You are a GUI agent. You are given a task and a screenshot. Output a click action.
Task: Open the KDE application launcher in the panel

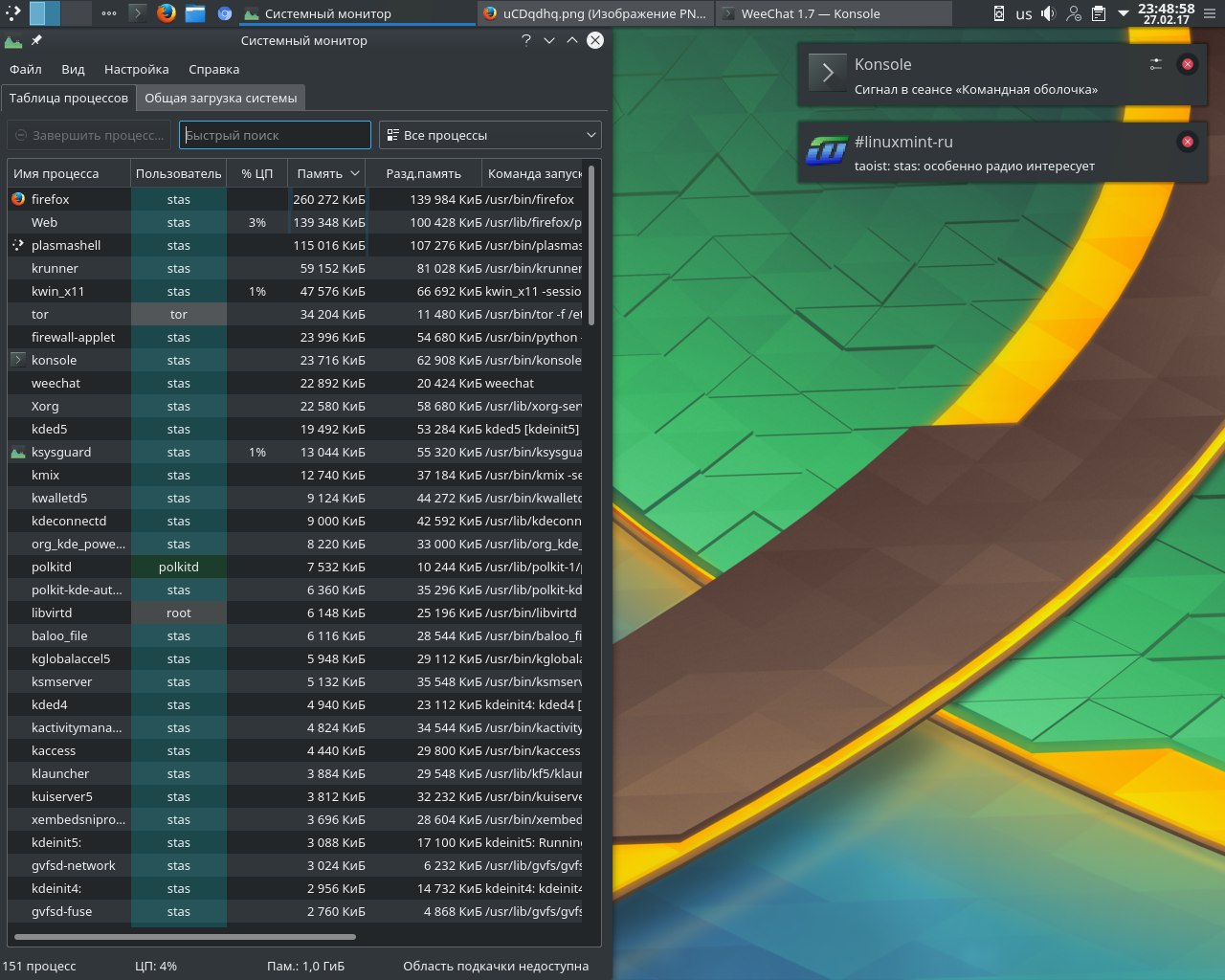tap(12, 13)
